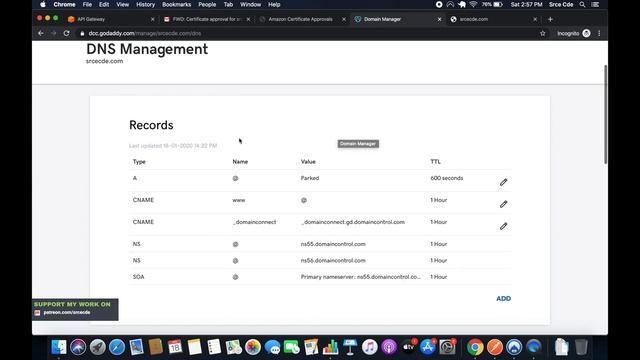Bookmark this page with the star icon
Viewport: 640px width, 360px height.
coord(542,33)
